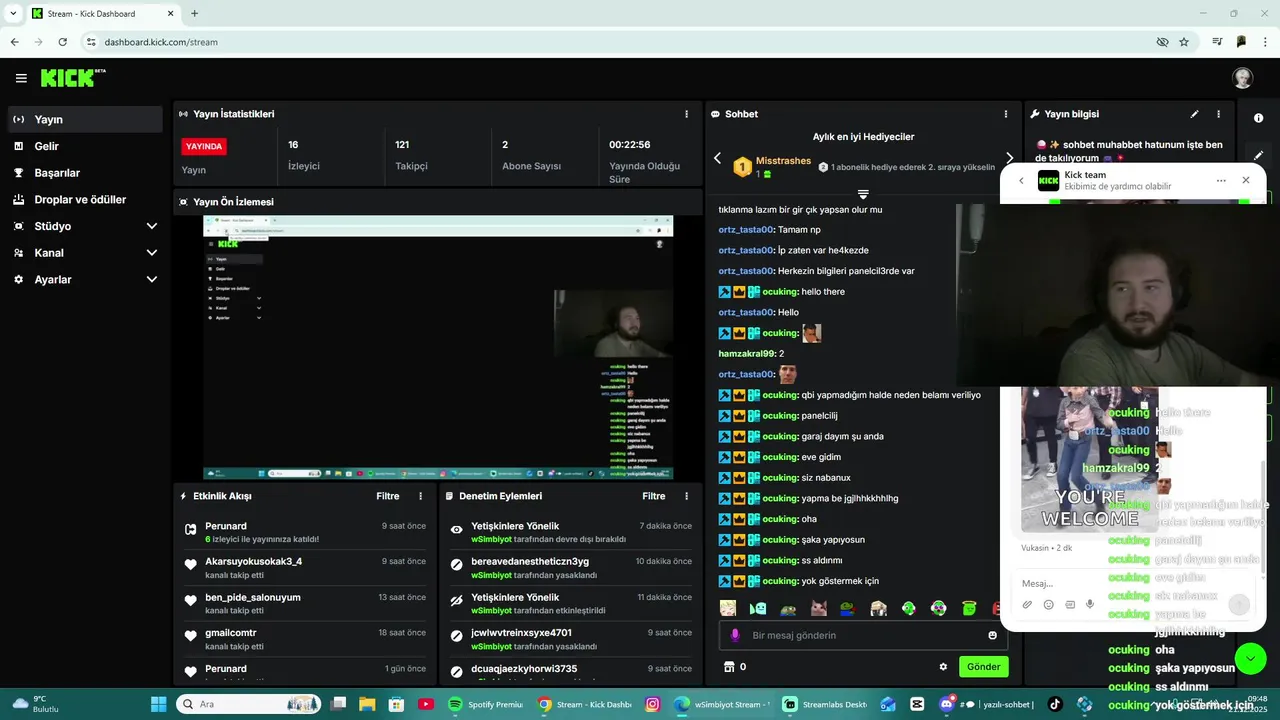This screenshot has width=1280, height=720.
Task: Click the Akarsuyokusokak3_4 follow event
Action: pos(306,567)
